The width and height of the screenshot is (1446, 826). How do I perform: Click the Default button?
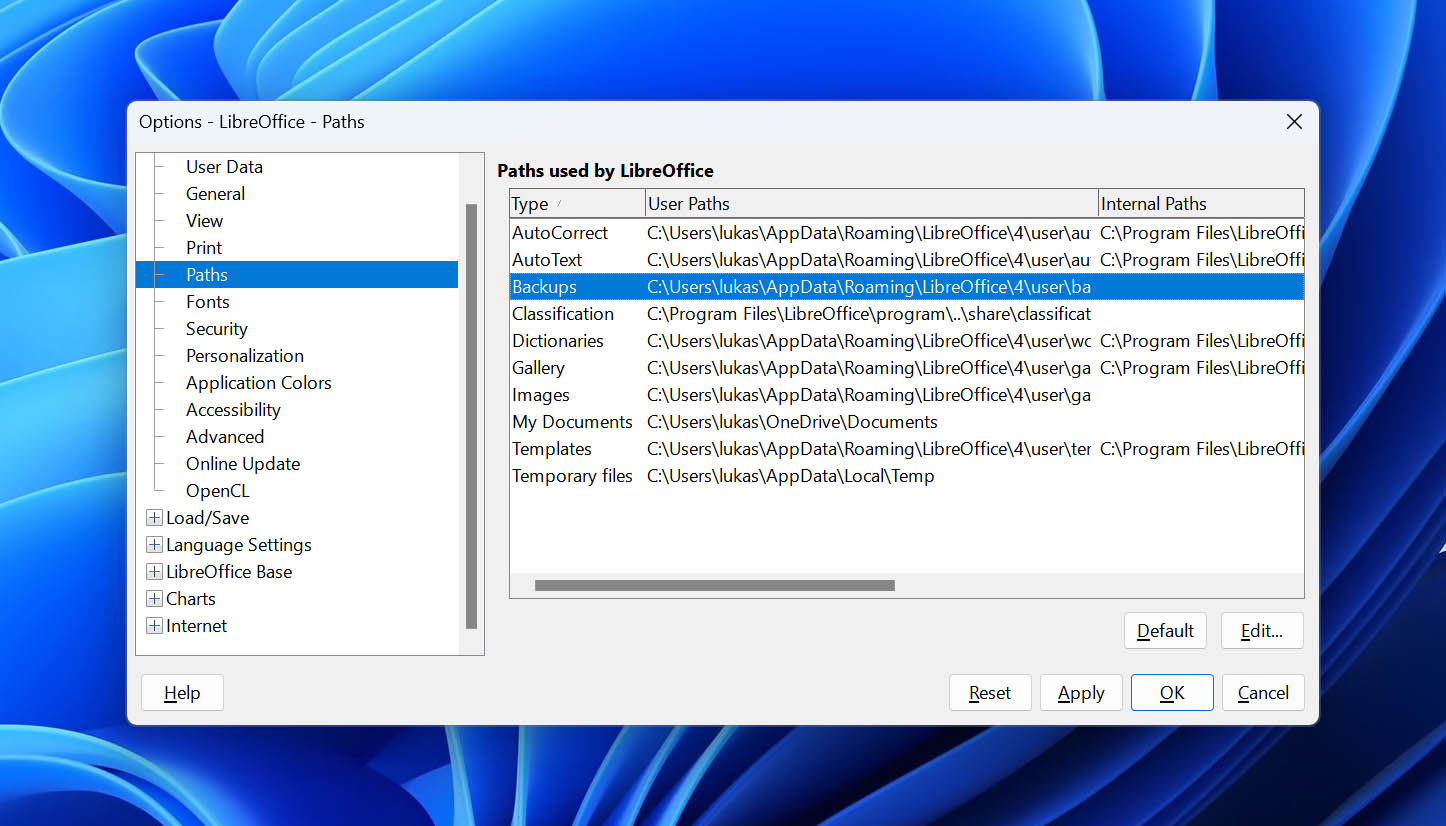tap(1165, 631)
